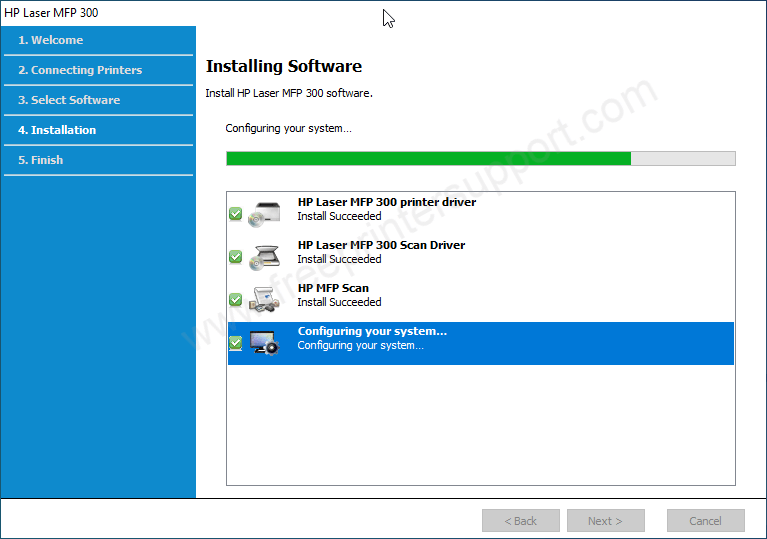Click the Configuring your system status above progress bar
This screenshot has width=767, height=539.
point(289,128)
